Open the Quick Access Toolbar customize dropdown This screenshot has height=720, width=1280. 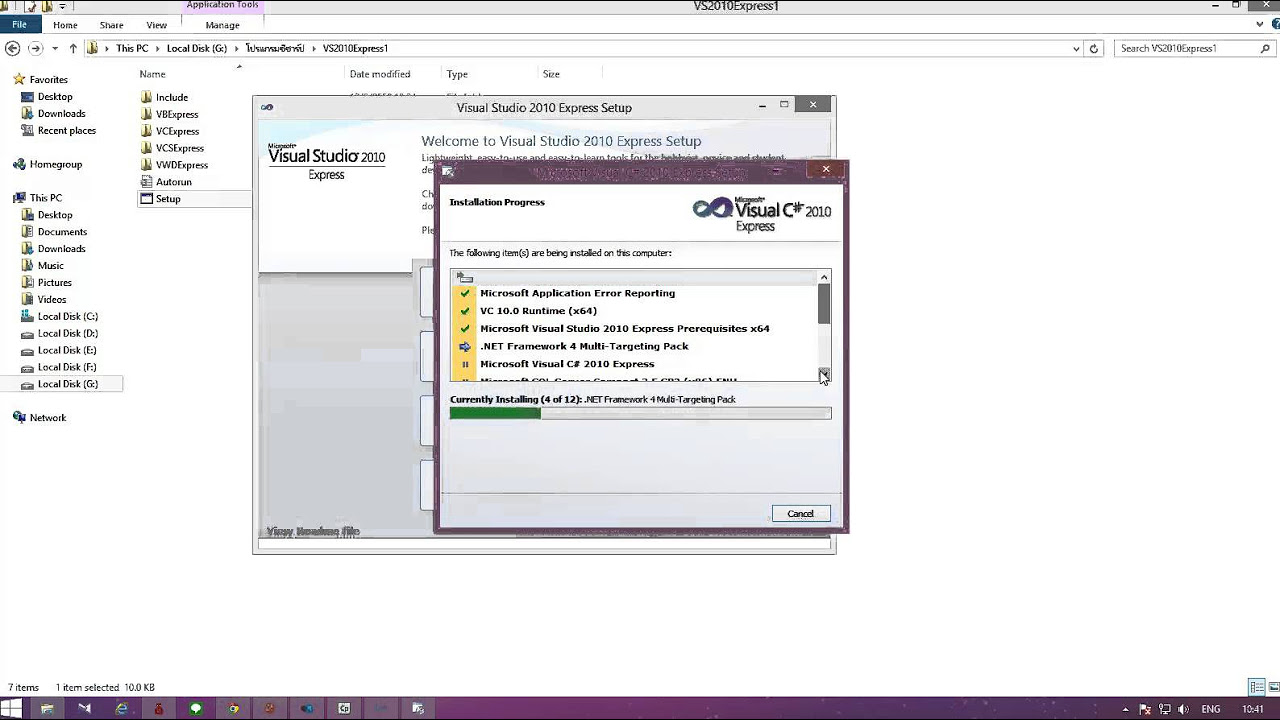click(65, 6)
